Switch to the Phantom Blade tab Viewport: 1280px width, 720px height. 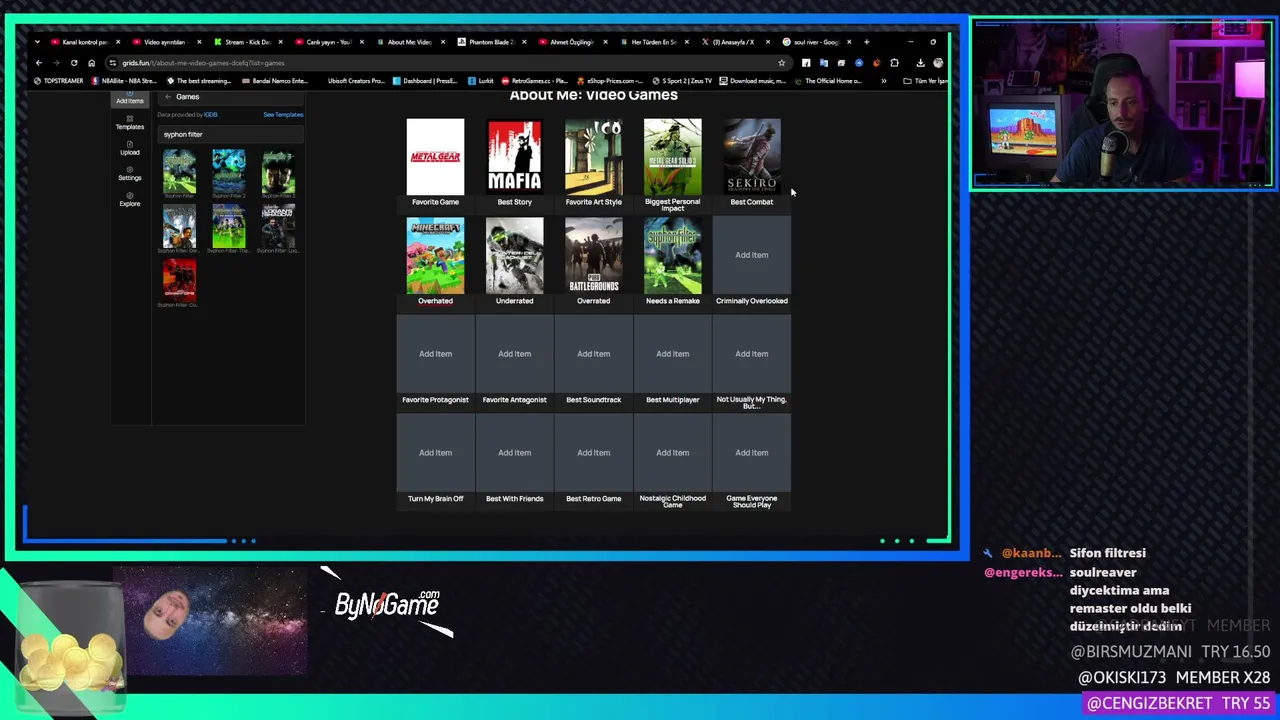point(492,42)
